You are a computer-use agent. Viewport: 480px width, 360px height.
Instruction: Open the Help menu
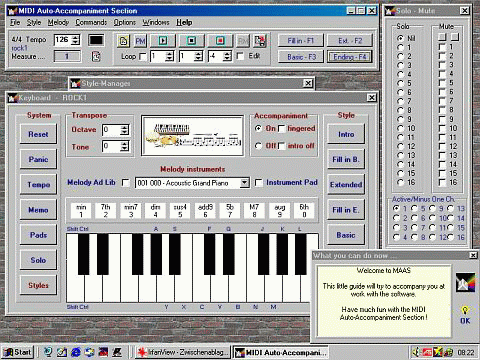pos(184,22)
